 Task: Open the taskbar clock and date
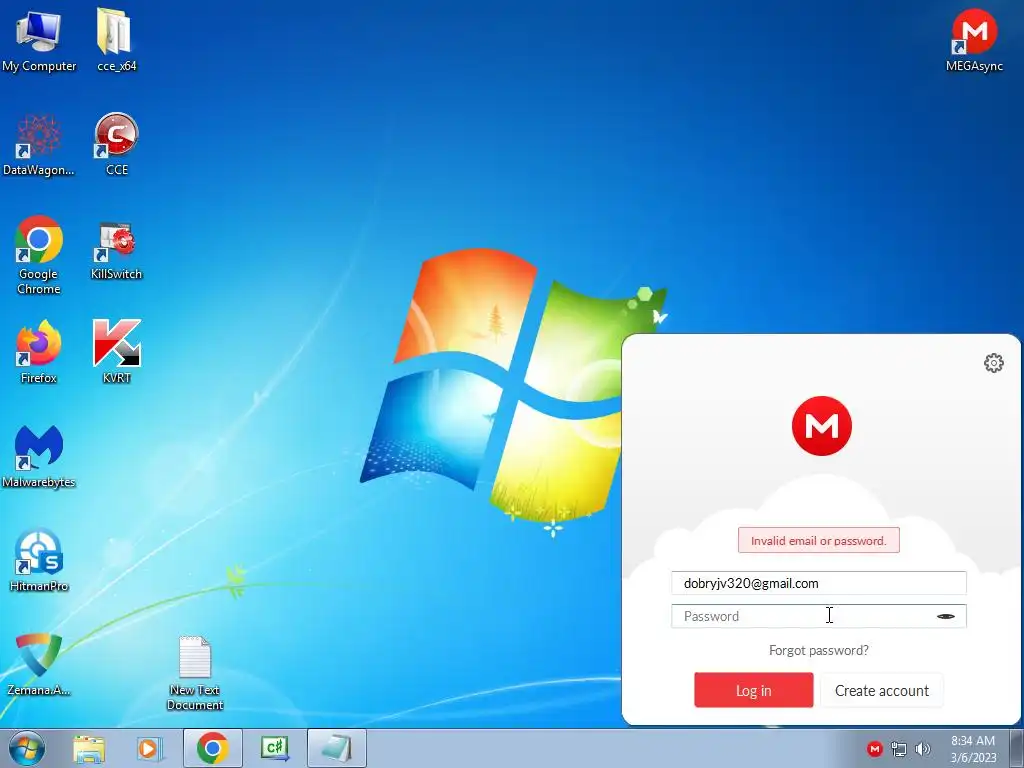coord(973,748)
